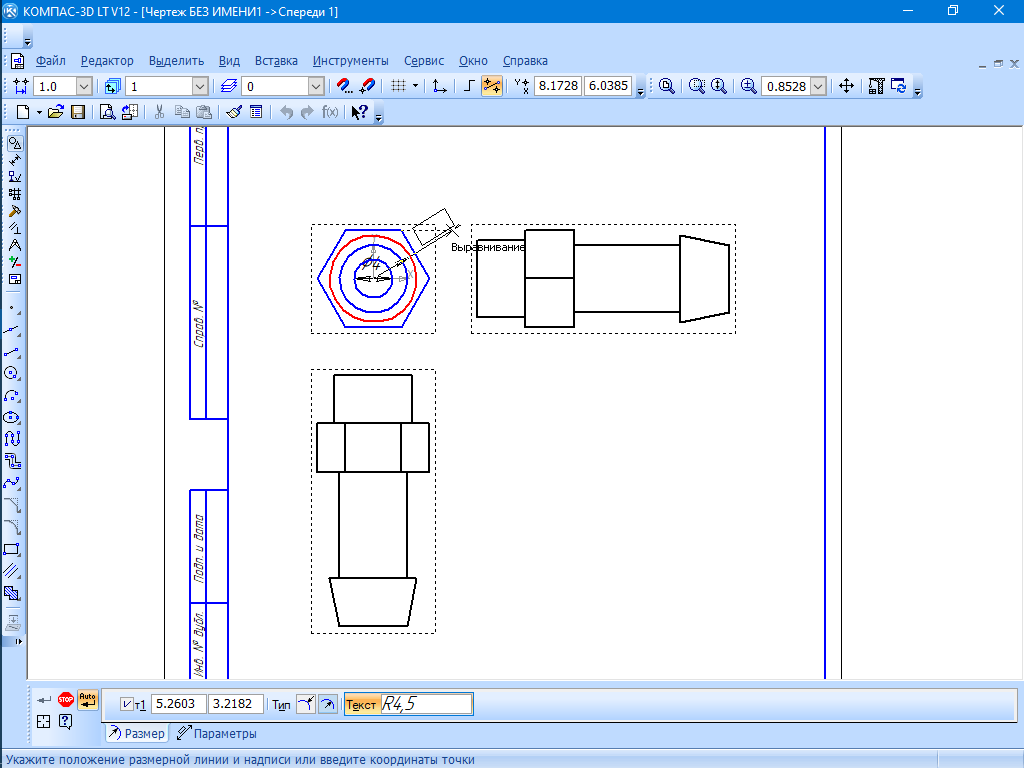Click the open file folder icon
The image size is (1024, 768).
56,112
